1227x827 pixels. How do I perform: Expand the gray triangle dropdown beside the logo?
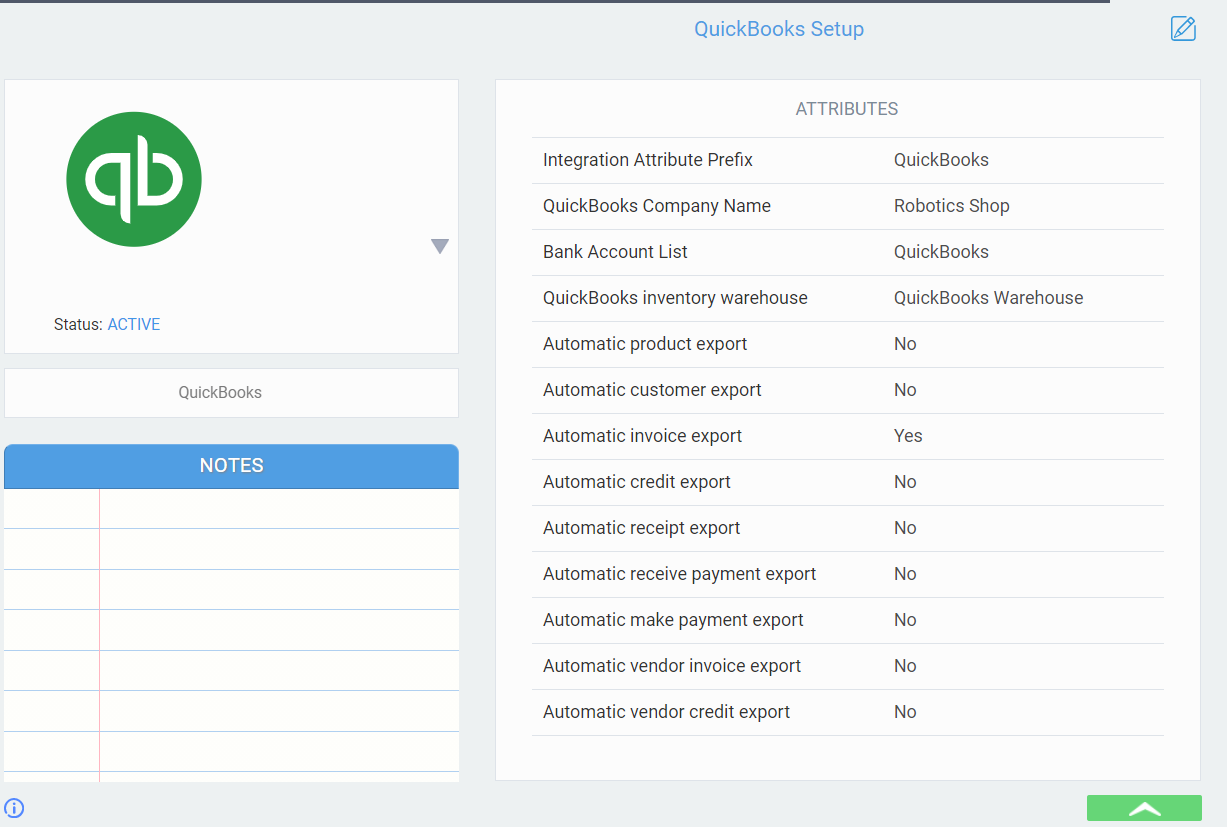click(x=439, y=246)
